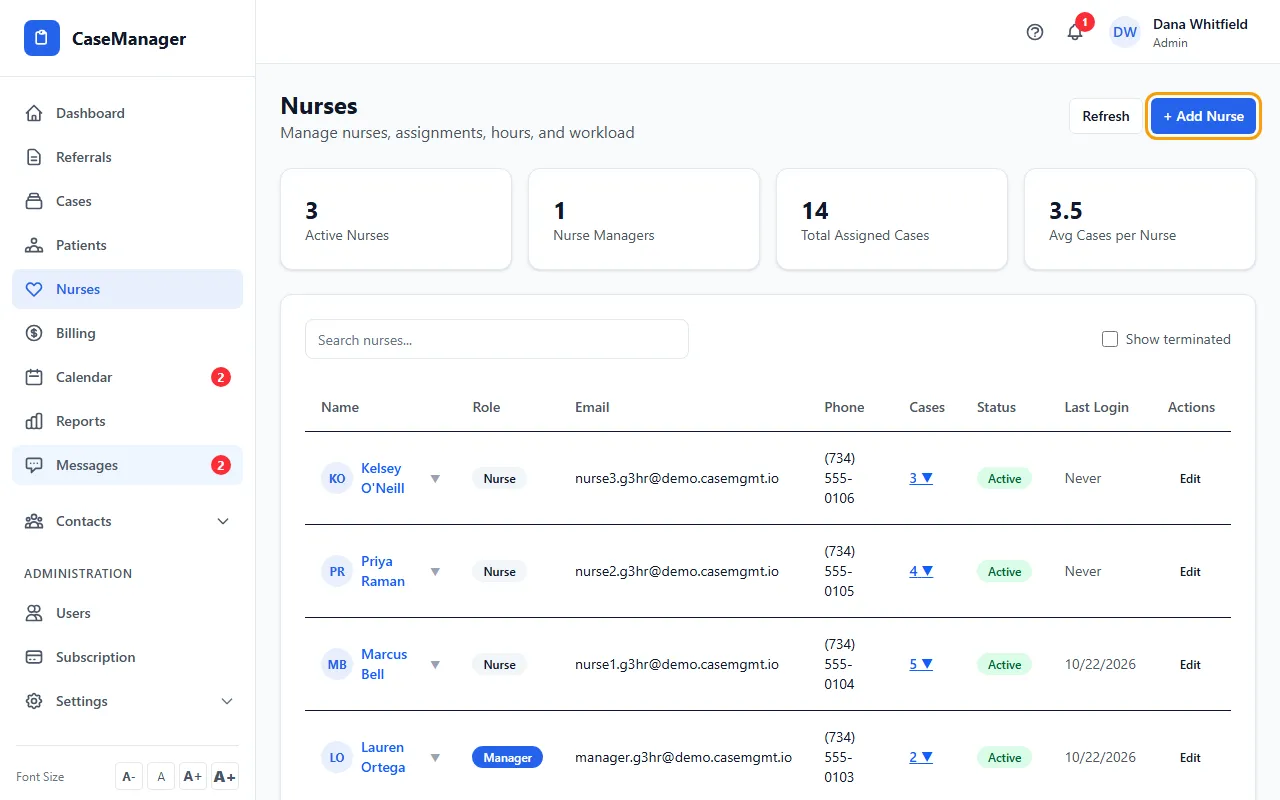Click the Subscription card icon
Viewport: 1280px width, 800px height.
[x=34, y=657]
